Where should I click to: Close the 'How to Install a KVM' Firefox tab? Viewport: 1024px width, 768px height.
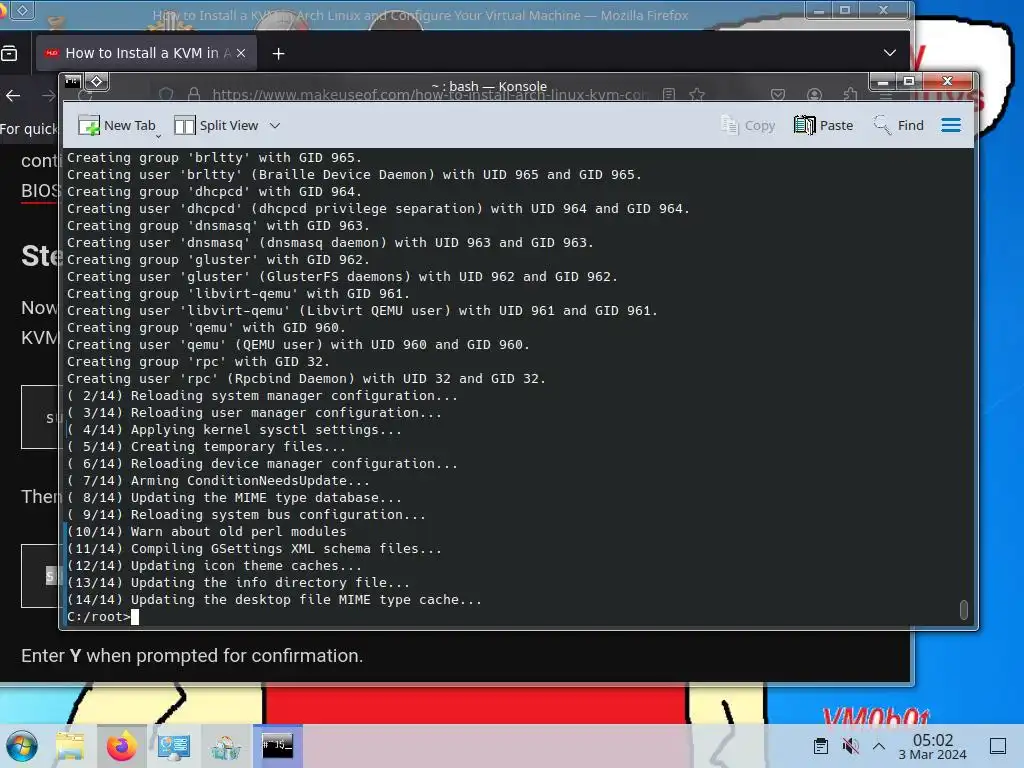[x=241, y=54]
